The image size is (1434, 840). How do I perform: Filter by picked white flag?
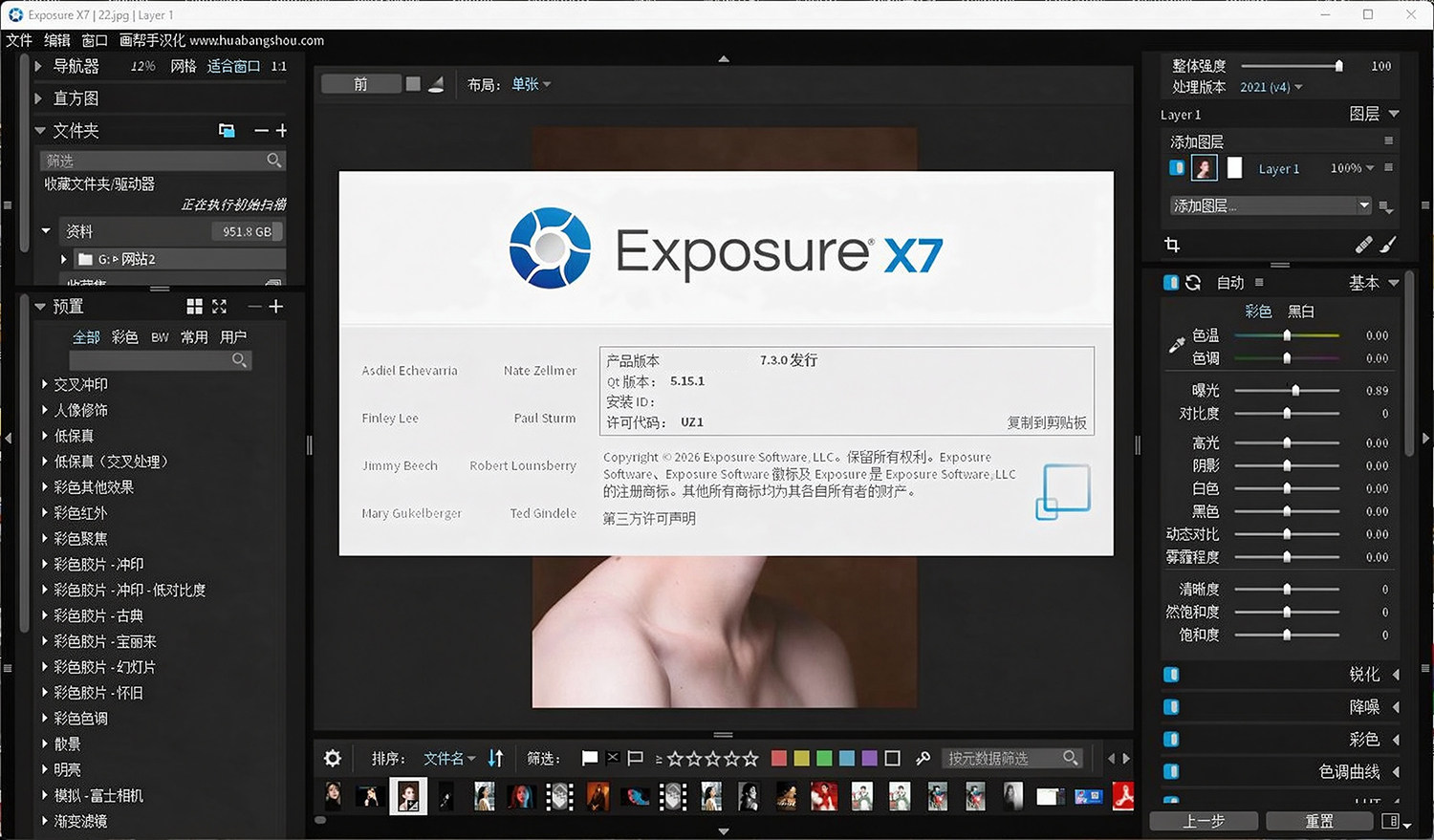590,758
